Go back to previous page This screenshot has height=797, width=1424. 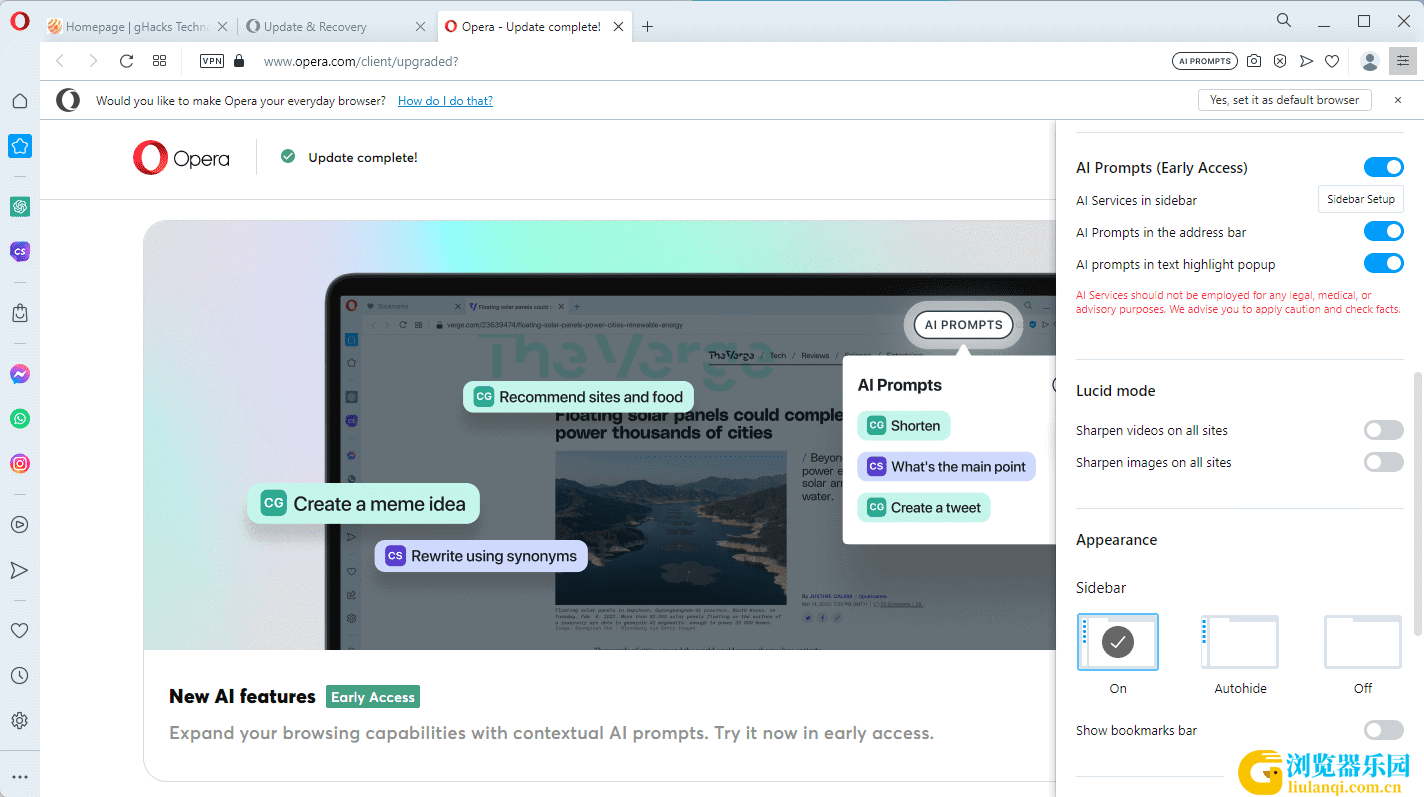(x=60, y=61)
